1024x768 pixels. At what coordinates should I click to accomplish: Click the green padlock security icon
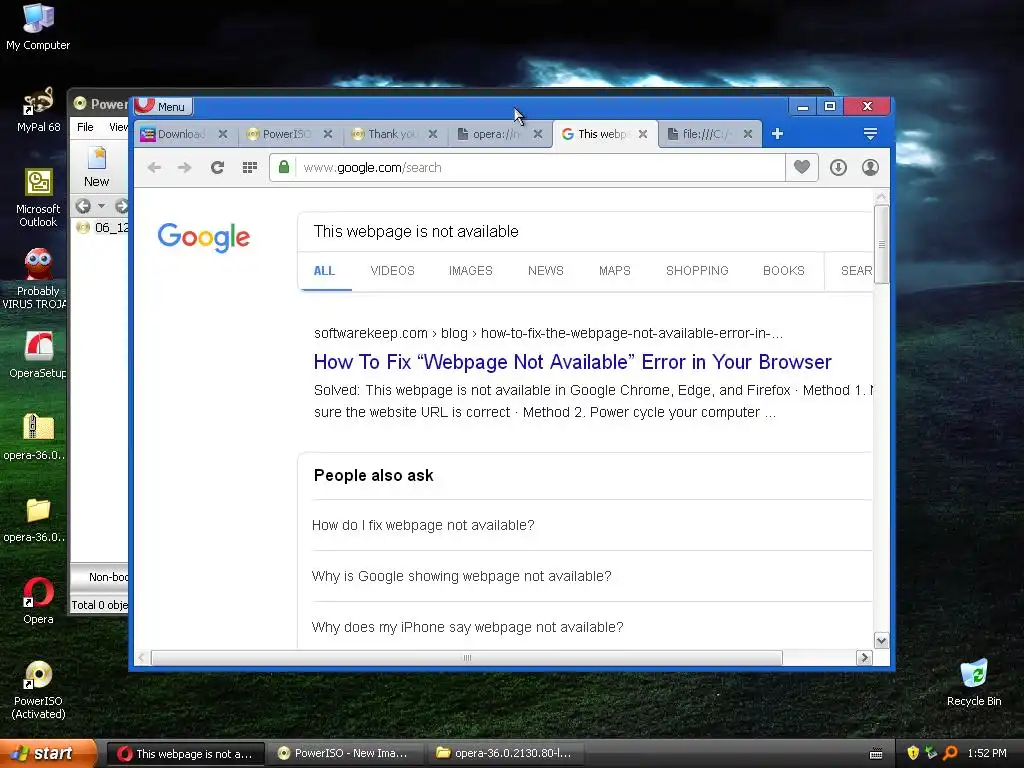284,168
